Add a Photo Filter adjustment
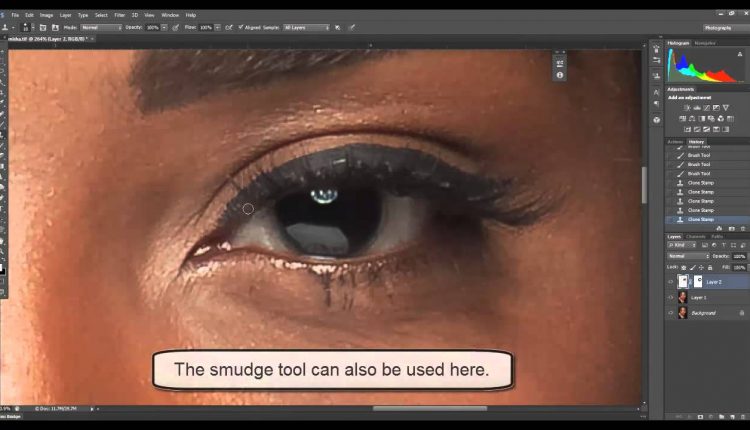This screenshot has width=750, height=430. 711,119
